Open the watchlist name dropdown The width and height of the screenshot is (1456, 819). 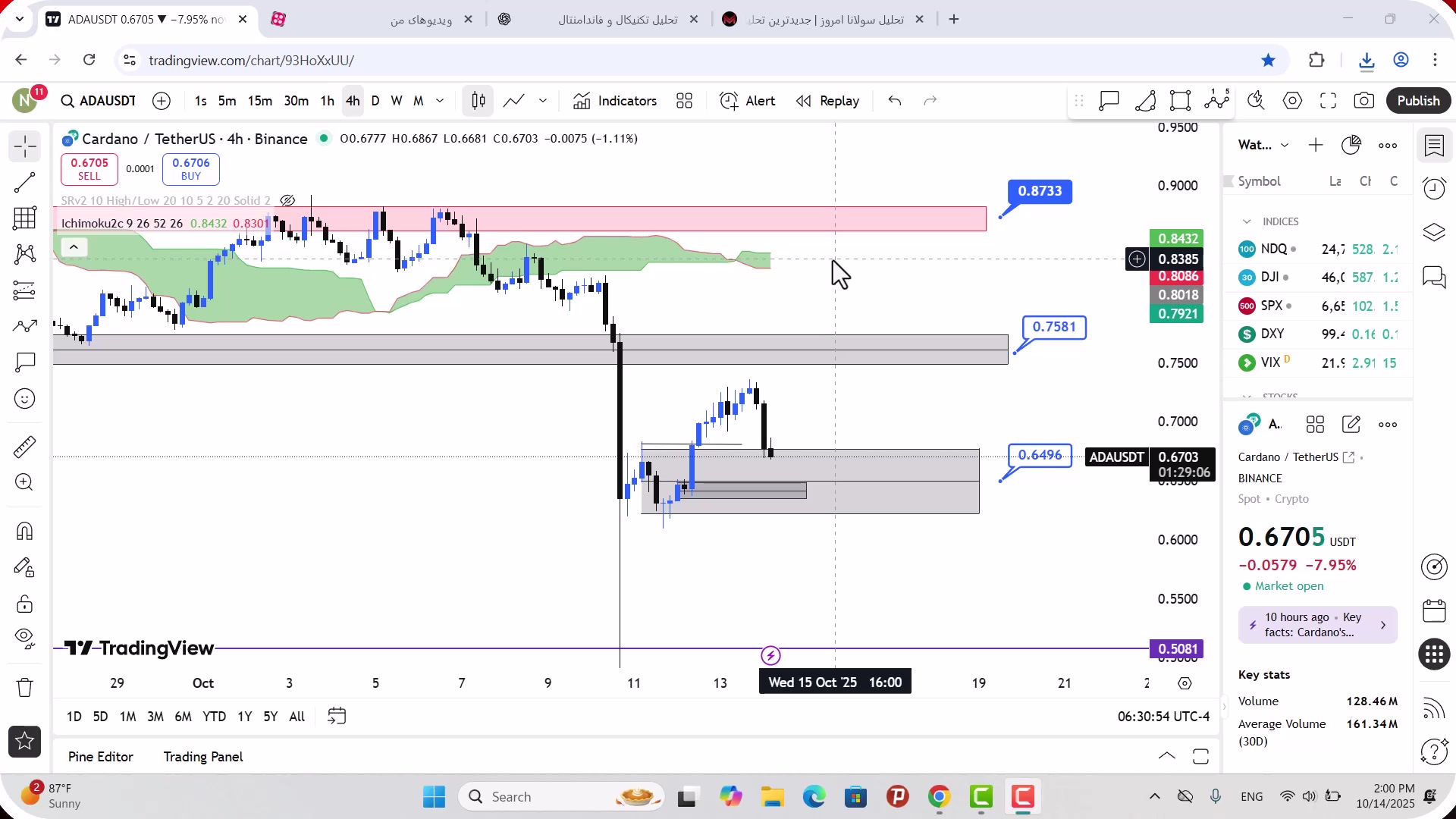[x=1263, y=145]
